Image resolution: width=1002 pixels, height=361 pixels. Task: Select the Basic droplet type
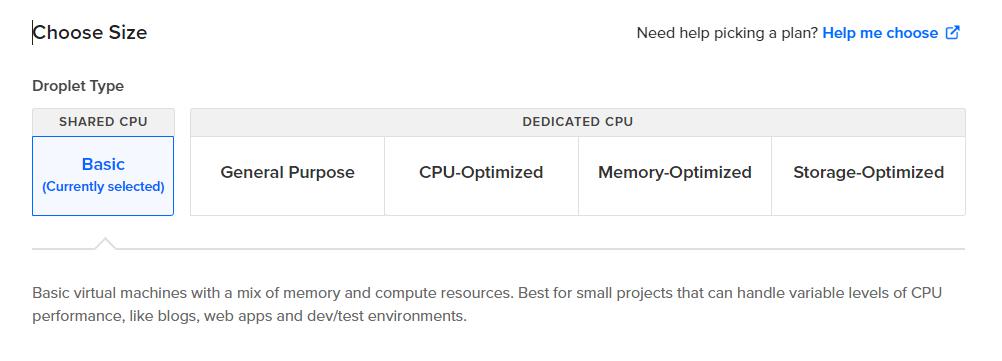(x=103, y=176)
